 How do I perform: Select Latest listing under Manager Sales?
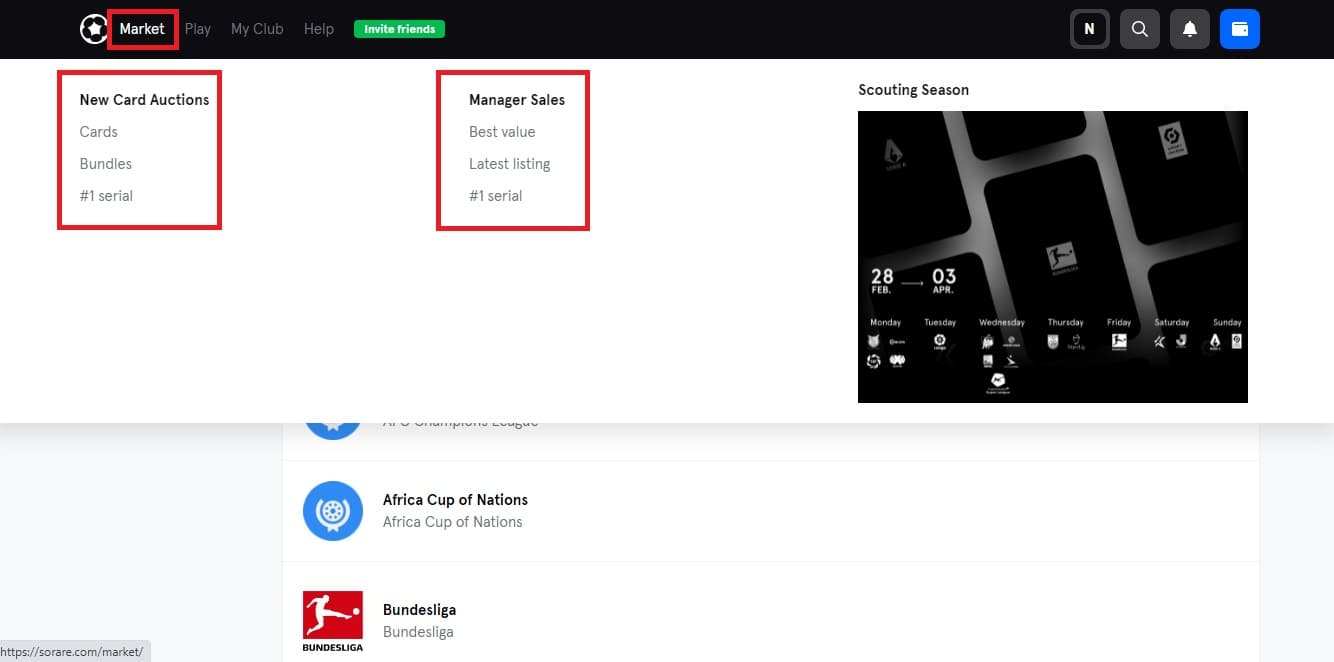[510, 164]
